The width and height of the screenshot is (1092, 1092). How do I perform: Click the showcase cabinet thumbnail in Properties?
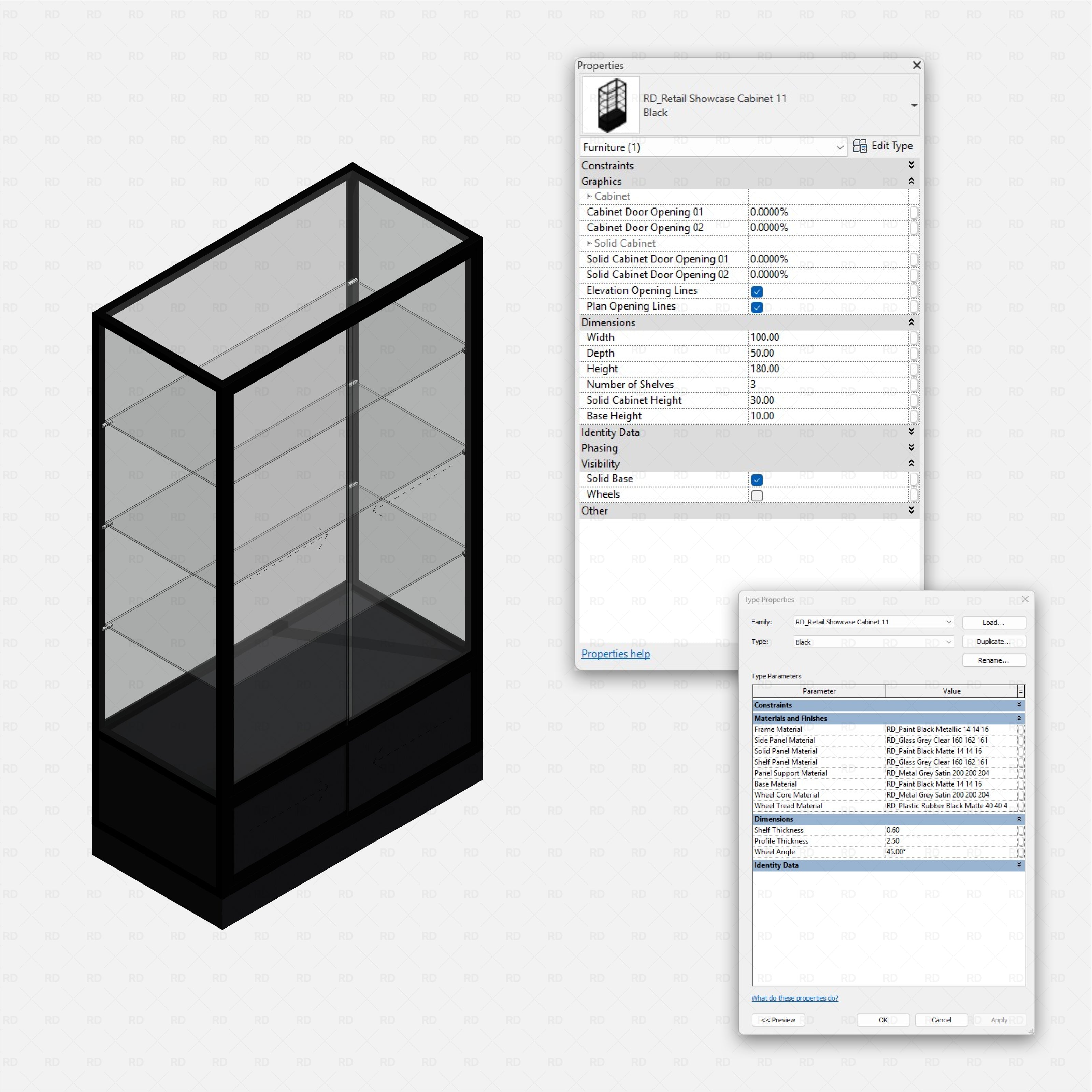pos(610,105)
